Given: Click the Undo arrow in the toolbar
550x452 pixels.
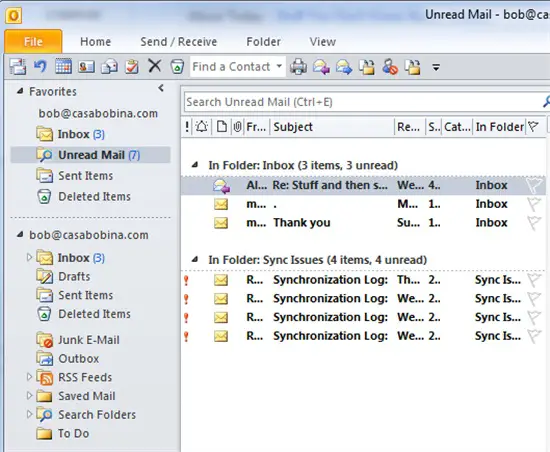Looking at the screenshot, I should click(x=40, y=66).
